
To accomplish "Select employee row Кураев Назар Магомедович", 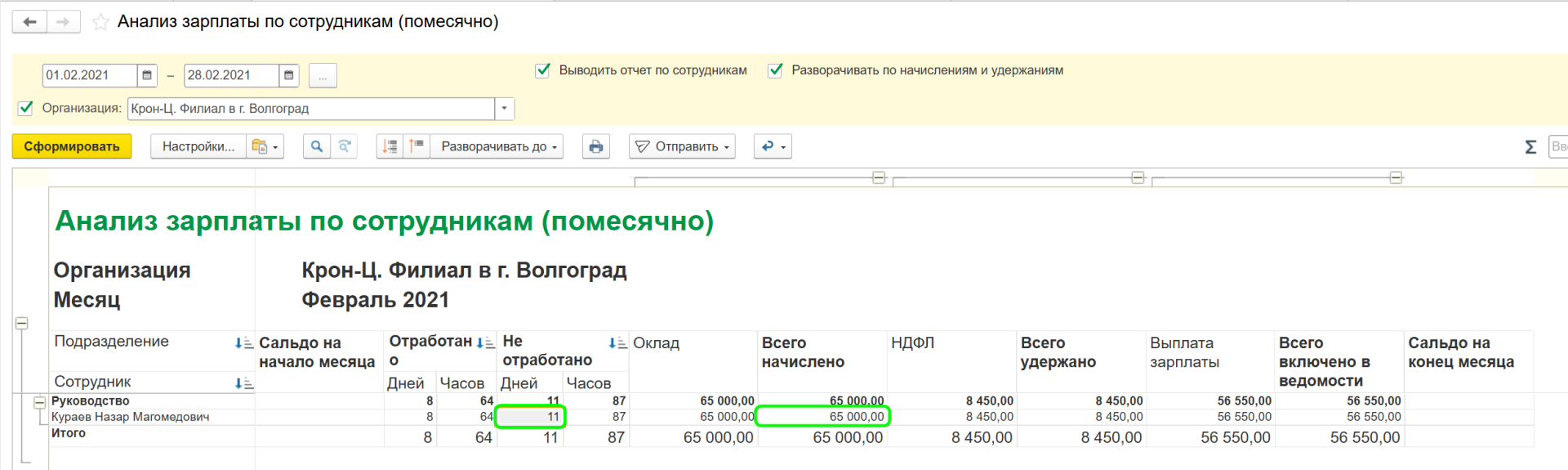I will coord(131,417).
